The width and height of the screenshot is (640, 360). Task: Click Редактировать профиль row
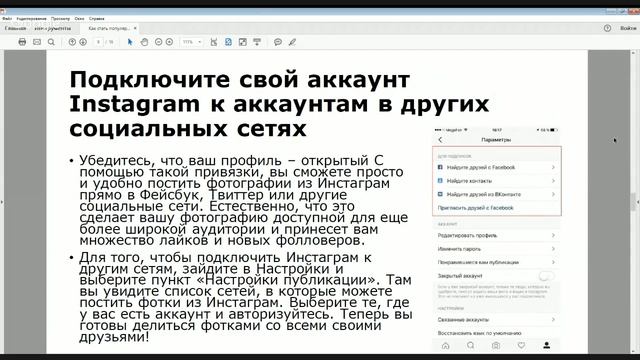496,236
